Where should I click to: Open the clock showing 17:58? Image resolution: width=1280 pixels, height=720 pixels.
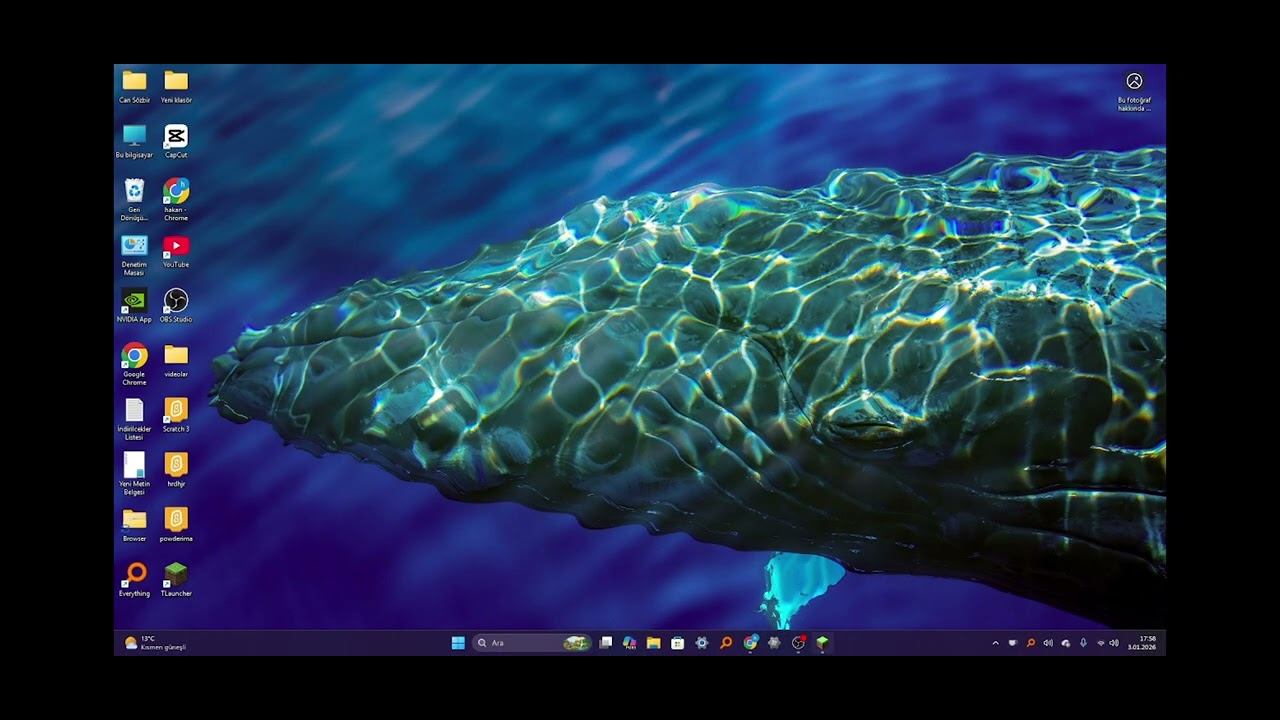point(1142,643)
